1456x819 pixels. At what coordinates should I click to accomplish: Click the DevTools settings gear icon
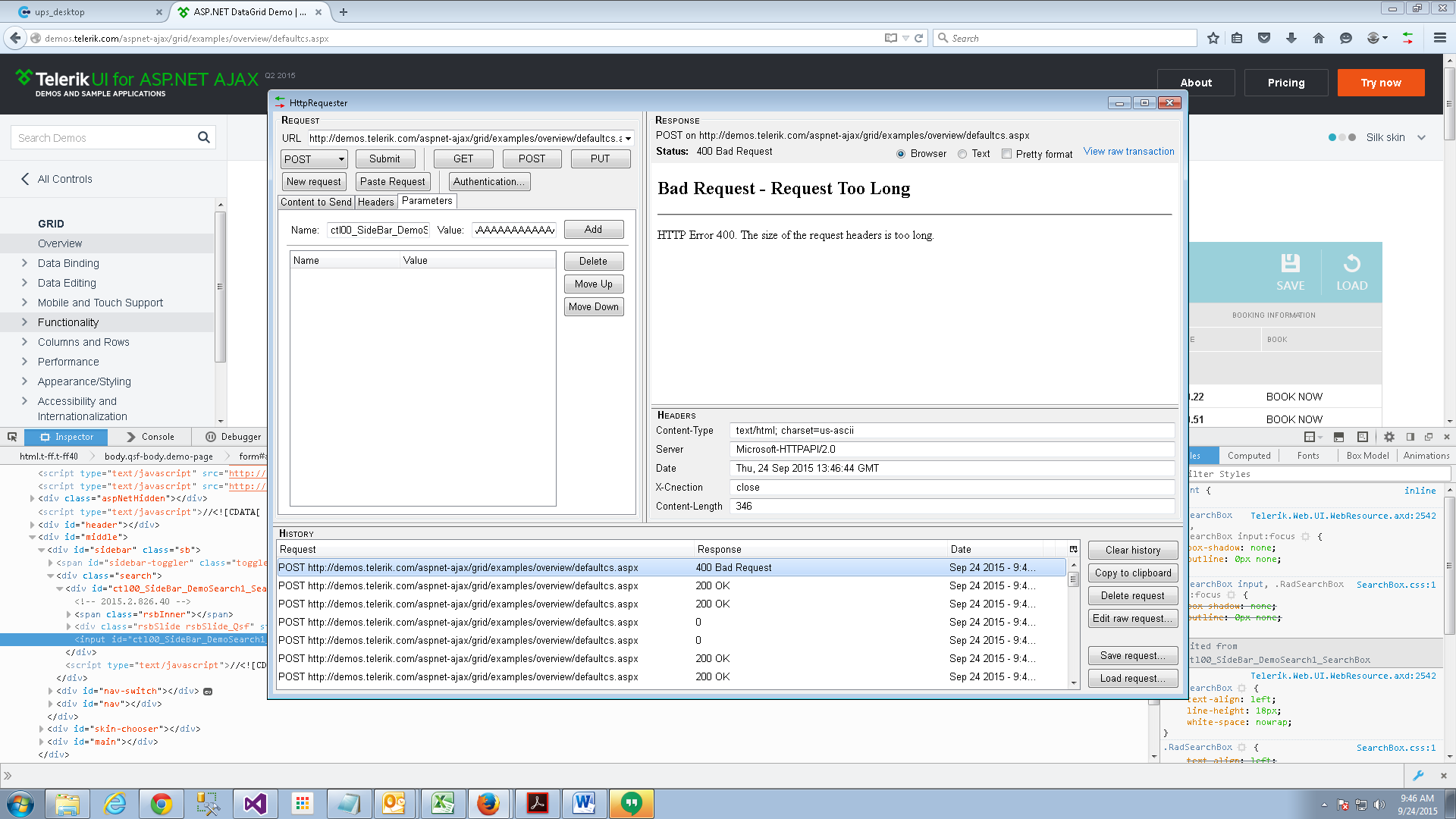point(1389,437)
